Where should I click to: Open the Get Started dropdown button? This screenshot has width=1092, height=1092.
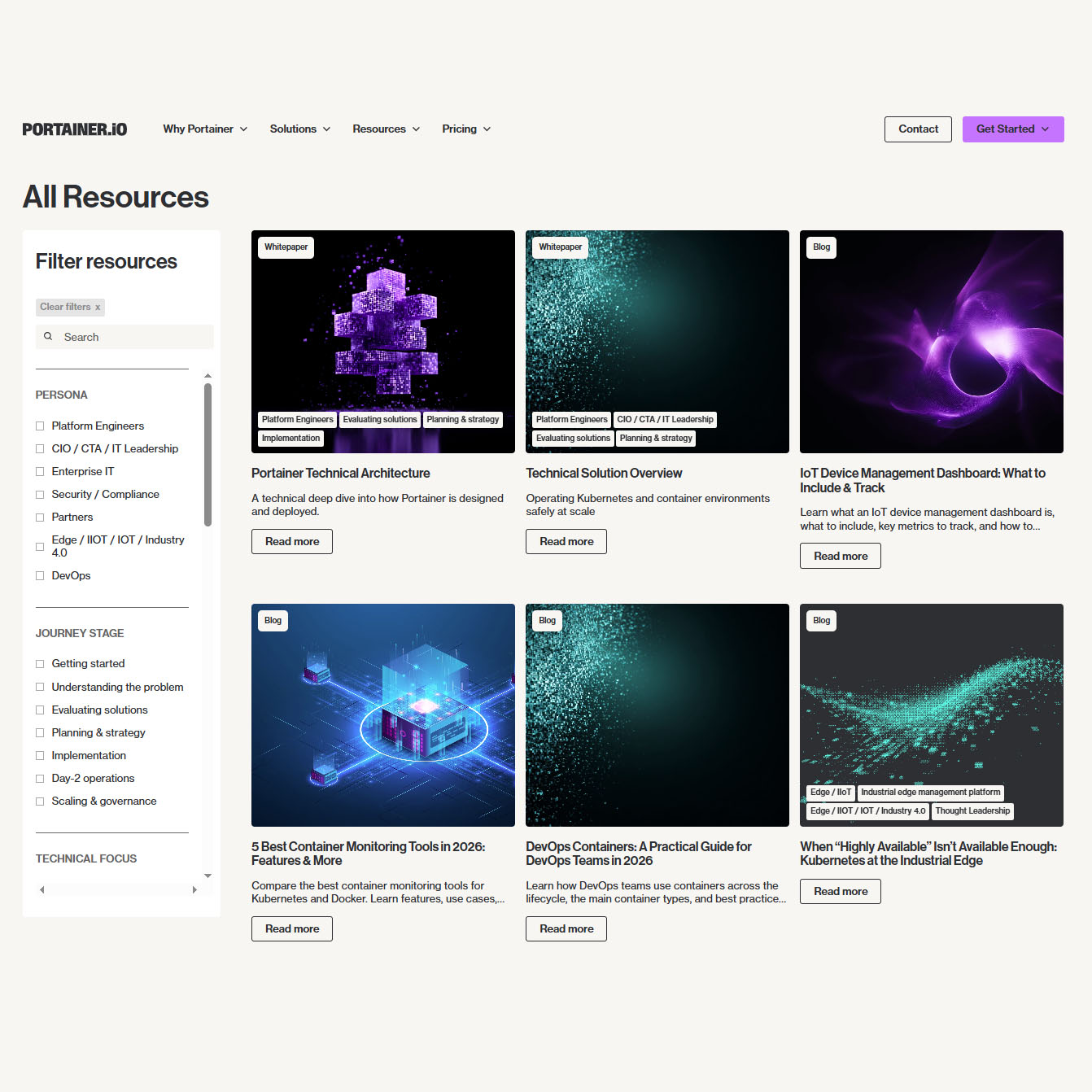pyautogui.click(x=1013, y=129)
